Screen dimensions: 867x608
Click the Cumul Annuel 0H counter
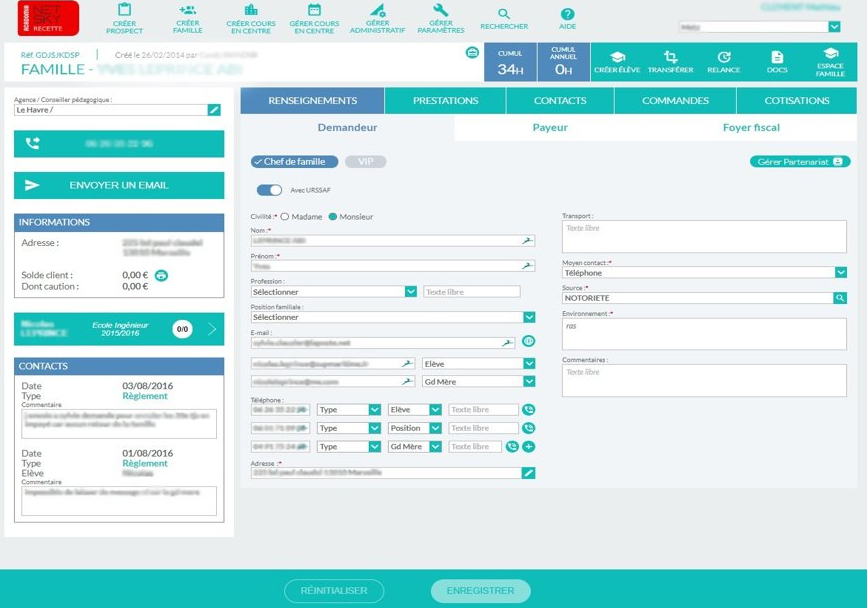[563, 62]
